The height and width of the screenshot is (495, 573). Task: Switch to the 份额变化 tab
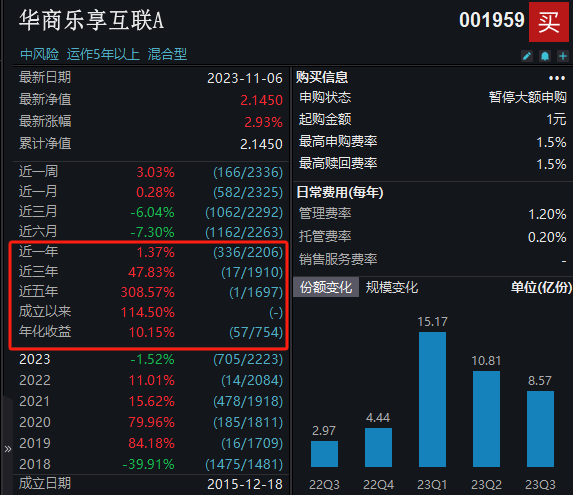pyautogui.click(x=326, y=288)
